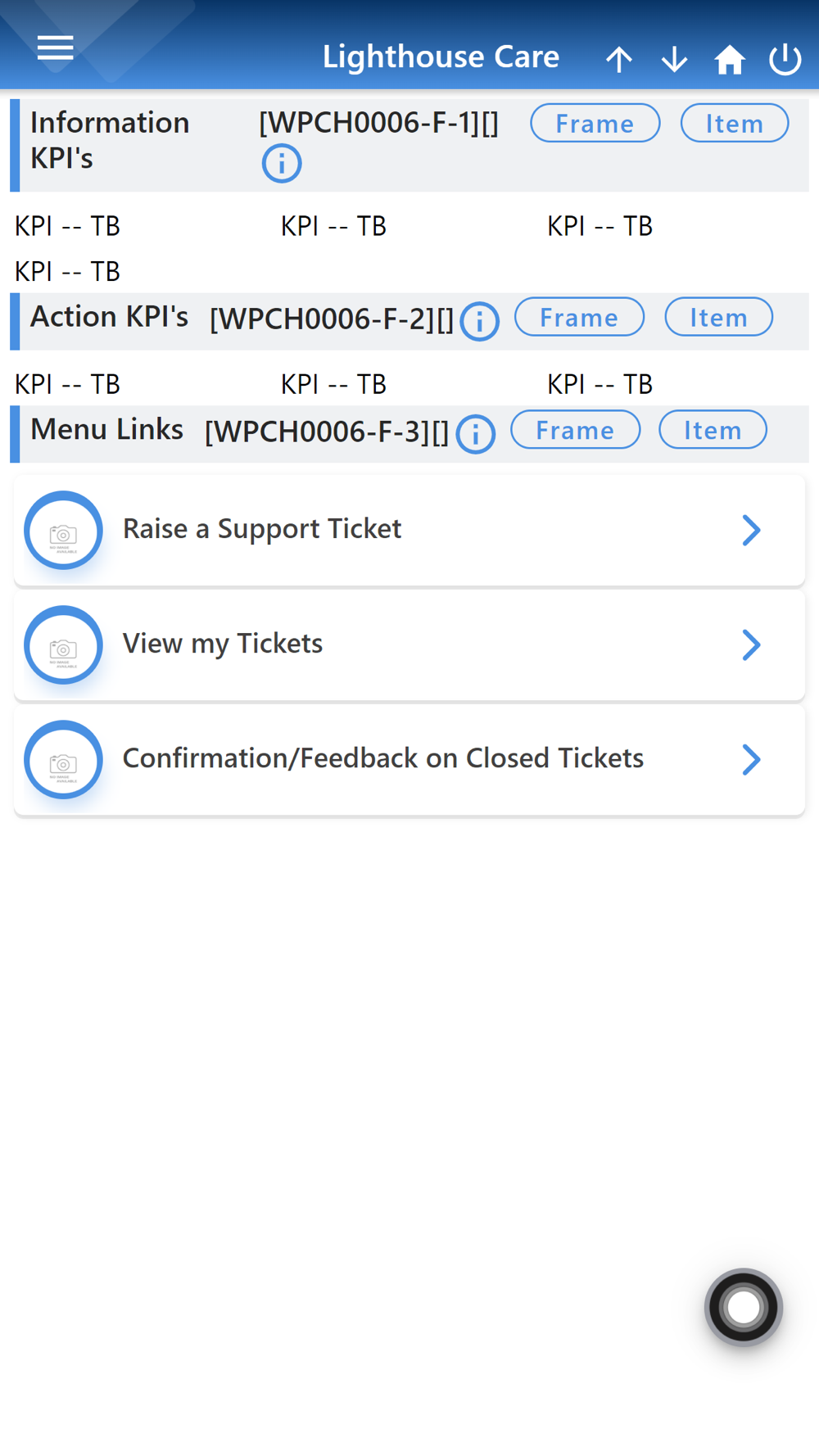Screen dimensions: 819x1456
Task: Open the hamburger menu
Action: 55,48
